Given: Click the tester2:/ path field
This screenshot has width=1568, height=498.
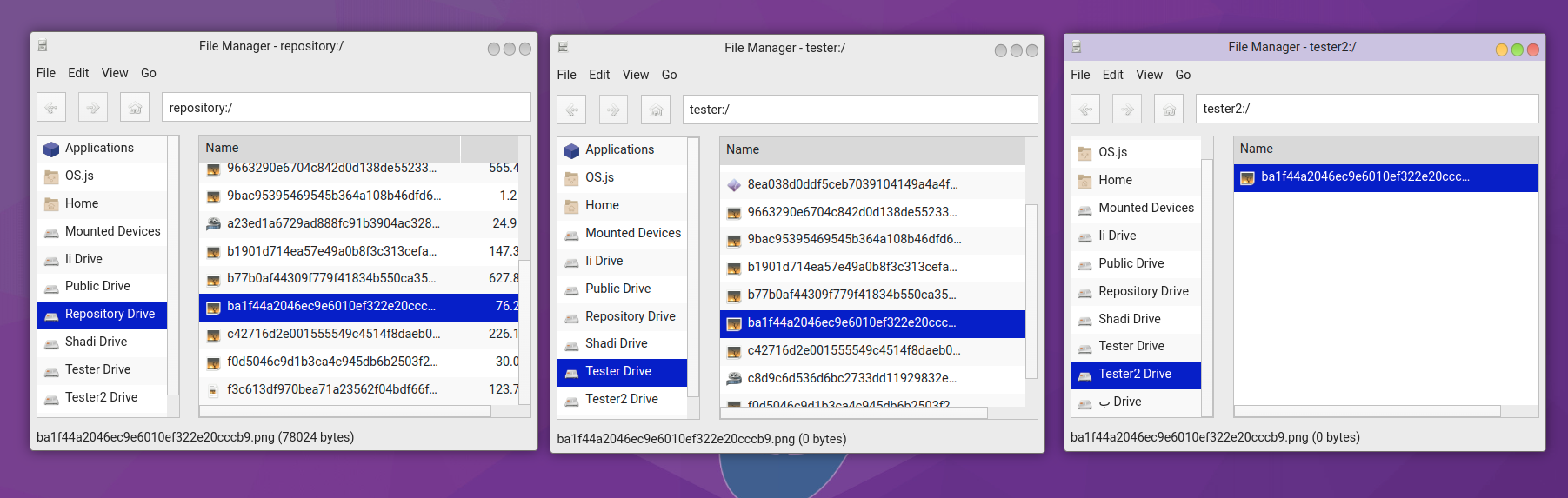Looking at the screenshot, I should tap(1367, 109).
